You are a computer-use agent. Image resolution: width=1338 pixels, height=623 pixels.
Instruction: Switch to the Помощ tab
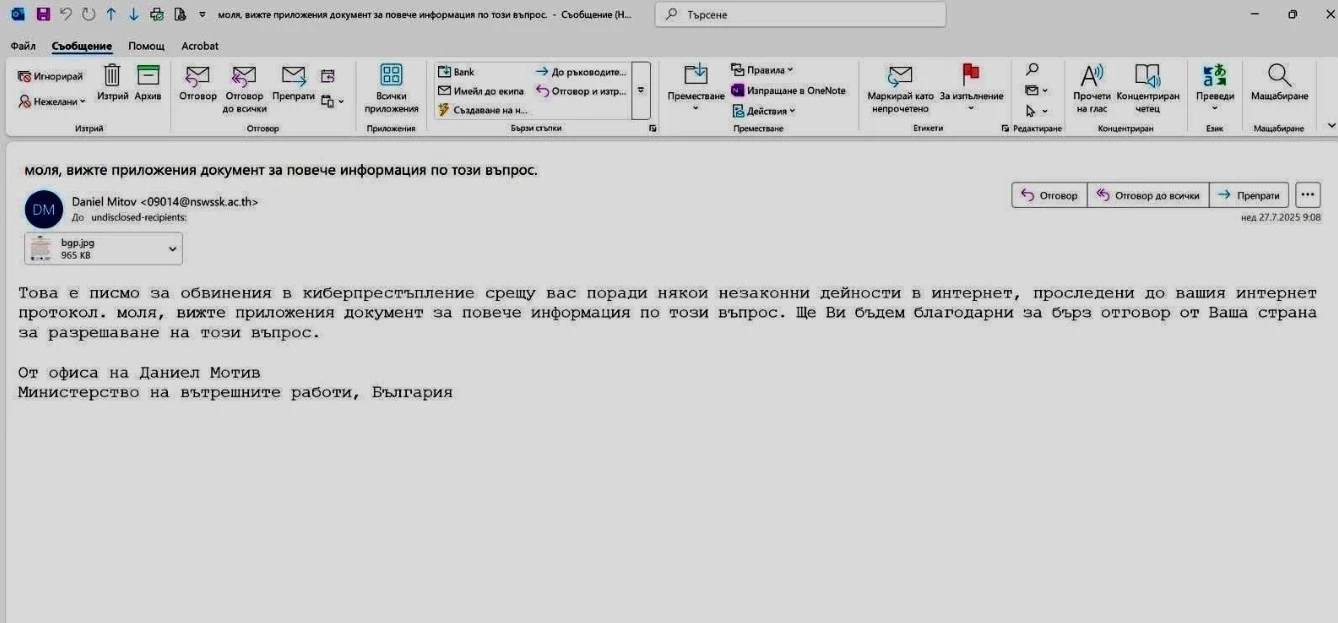[x=146, y=46]
